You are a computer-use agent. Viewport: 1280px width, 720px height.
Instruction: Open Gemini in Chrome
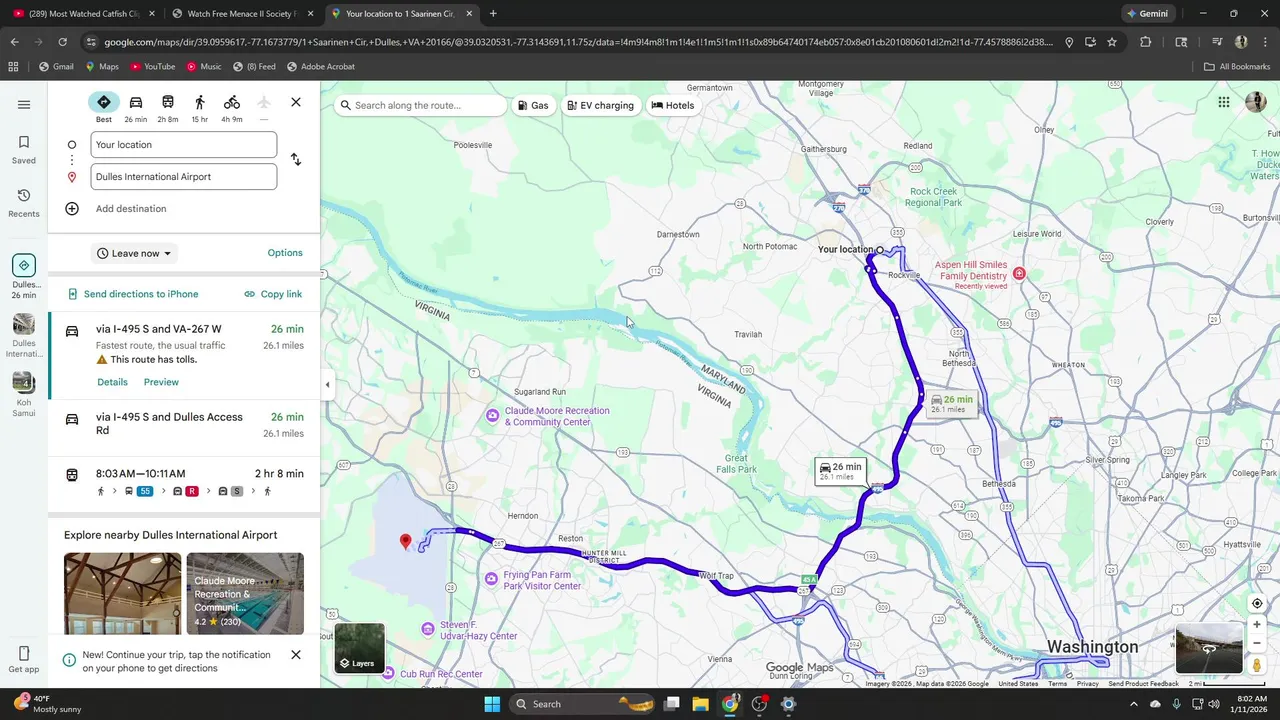click(x=1147, y=14)
